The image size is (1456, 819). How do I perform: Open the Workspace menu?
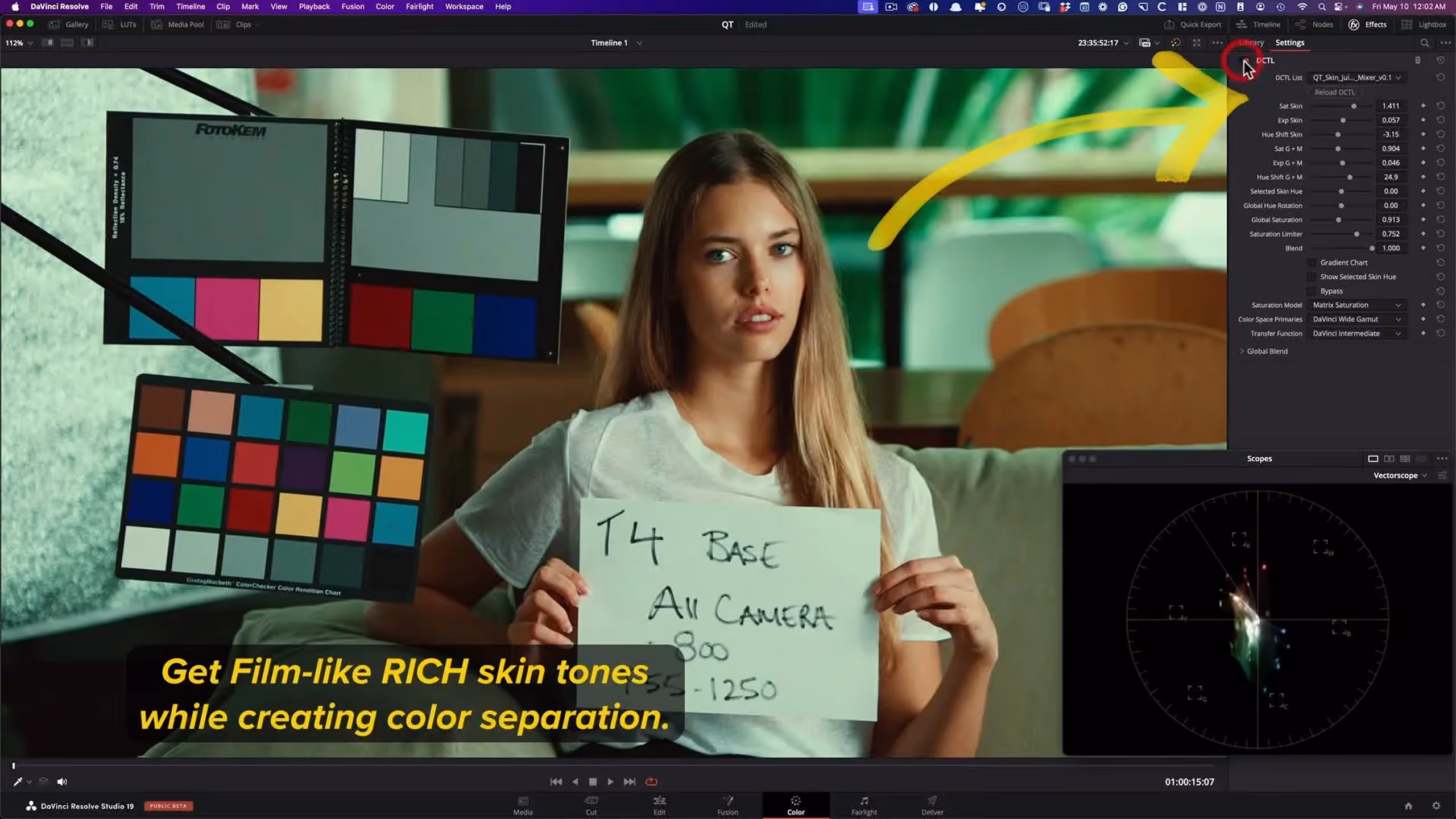pos(464,6)
